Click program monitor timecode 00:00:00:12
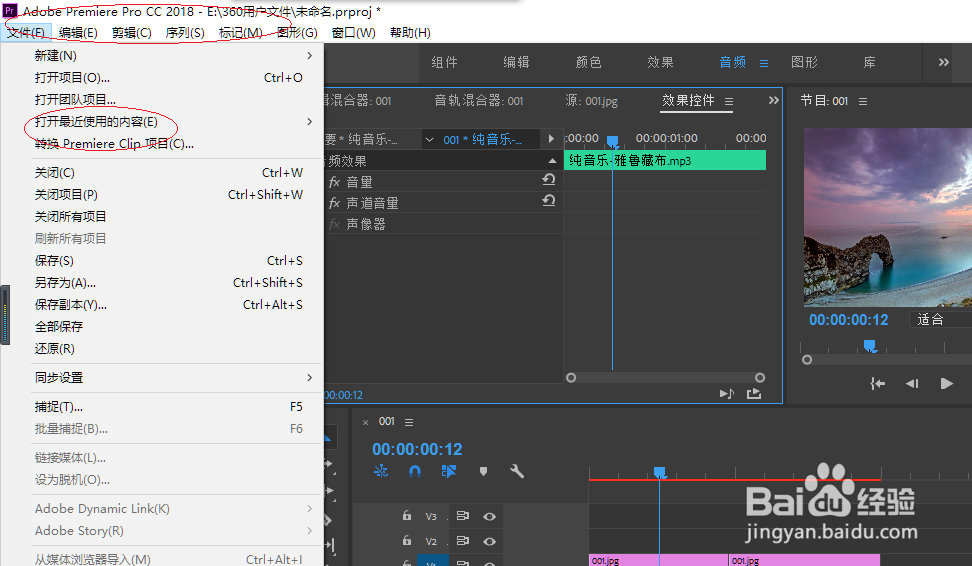The width and height of the screenshot is (972, 566). click(849, 320)
